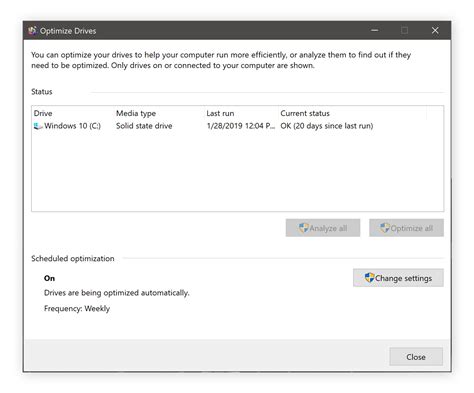The width and height of the screenshot is (474, 393).
Task: Click the 'Solid state drive' media type cell
Action: (144, 126)
